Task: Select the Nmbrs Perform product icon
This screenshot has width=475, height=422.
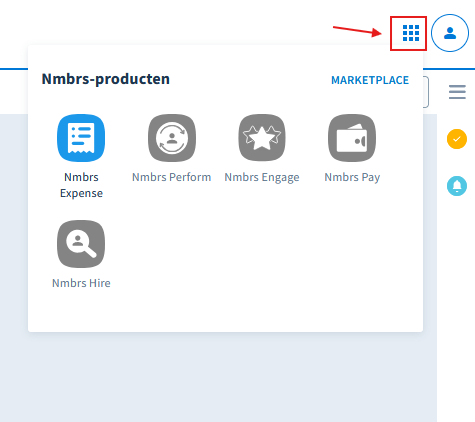Action: [172, 138]
